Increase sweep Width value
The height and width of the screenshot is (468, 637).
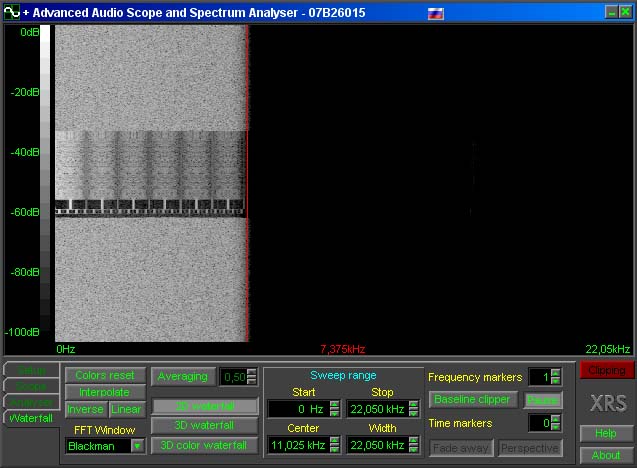(414, 441)
